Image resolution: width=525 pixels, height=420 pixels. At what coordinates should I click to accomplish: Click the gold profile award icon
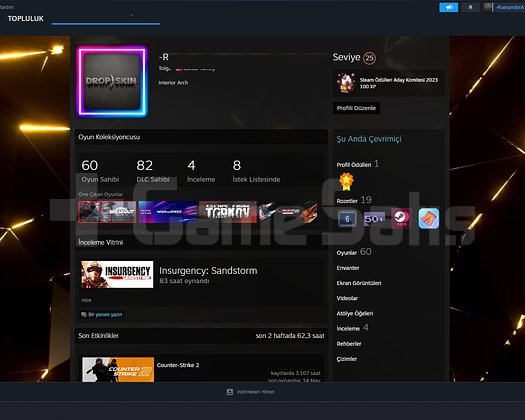click(x=346, y=181)
